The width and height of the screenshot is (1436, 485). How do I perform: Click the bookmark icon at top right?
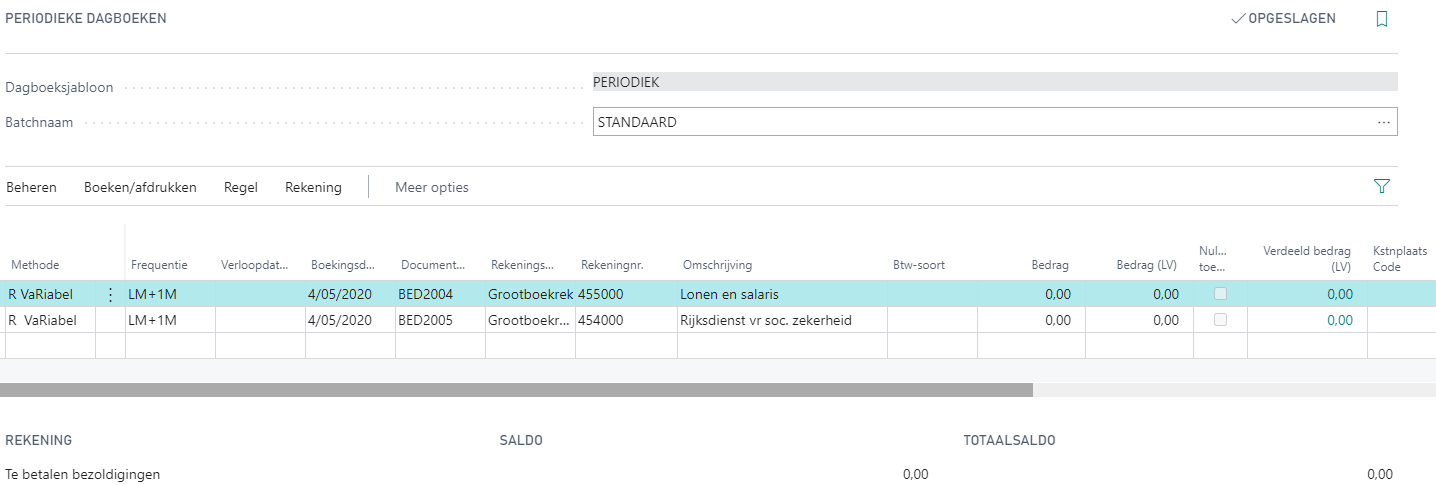coord(1382,19)
